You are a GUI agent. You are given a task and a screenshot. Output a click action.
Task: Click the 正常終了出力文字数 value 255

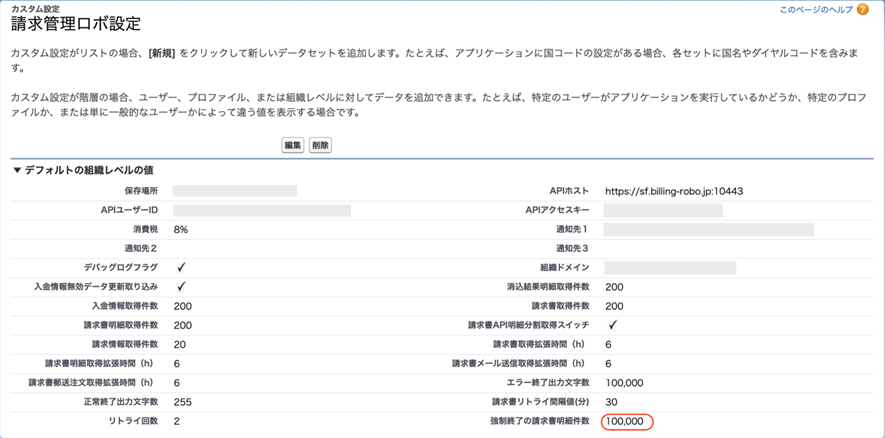(x=183, y=402)
